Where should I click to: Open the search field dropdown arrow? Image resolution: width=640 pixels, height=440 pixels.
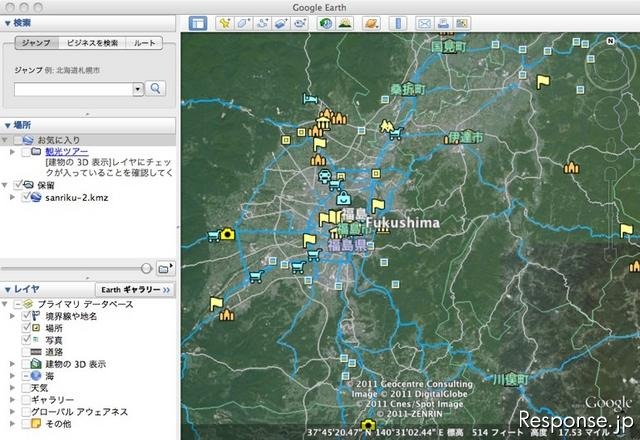(138, 89)
